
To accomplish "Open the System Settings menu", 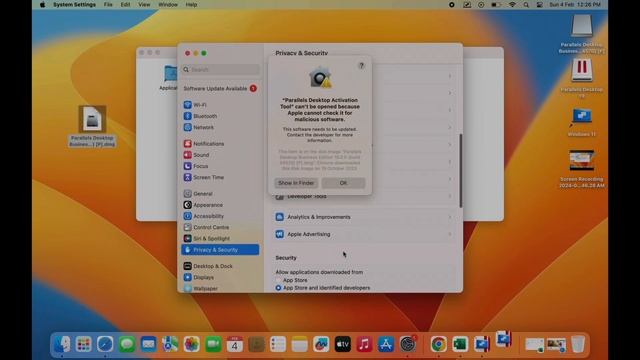I will click(x=74, y=4).
